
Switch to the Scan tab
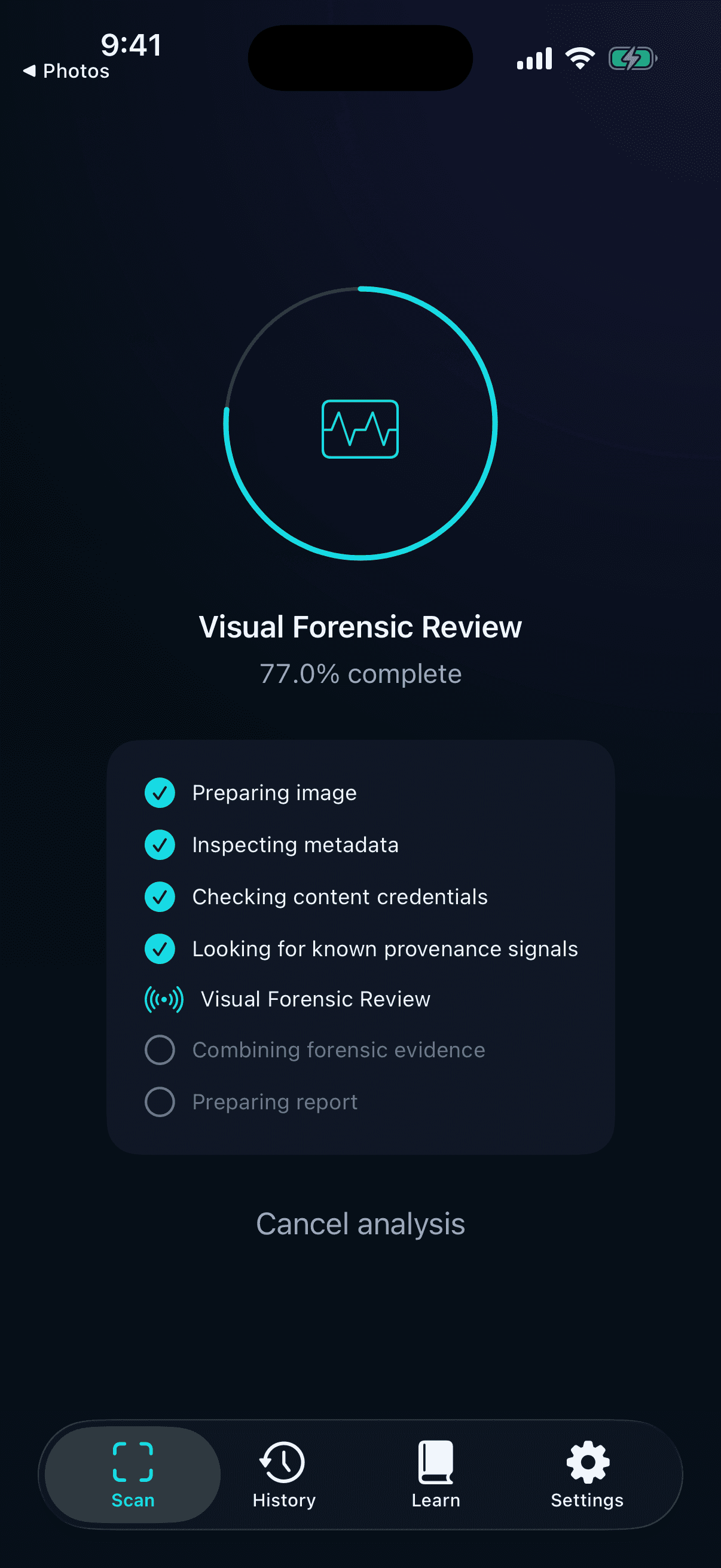[x=133, y=1474]
